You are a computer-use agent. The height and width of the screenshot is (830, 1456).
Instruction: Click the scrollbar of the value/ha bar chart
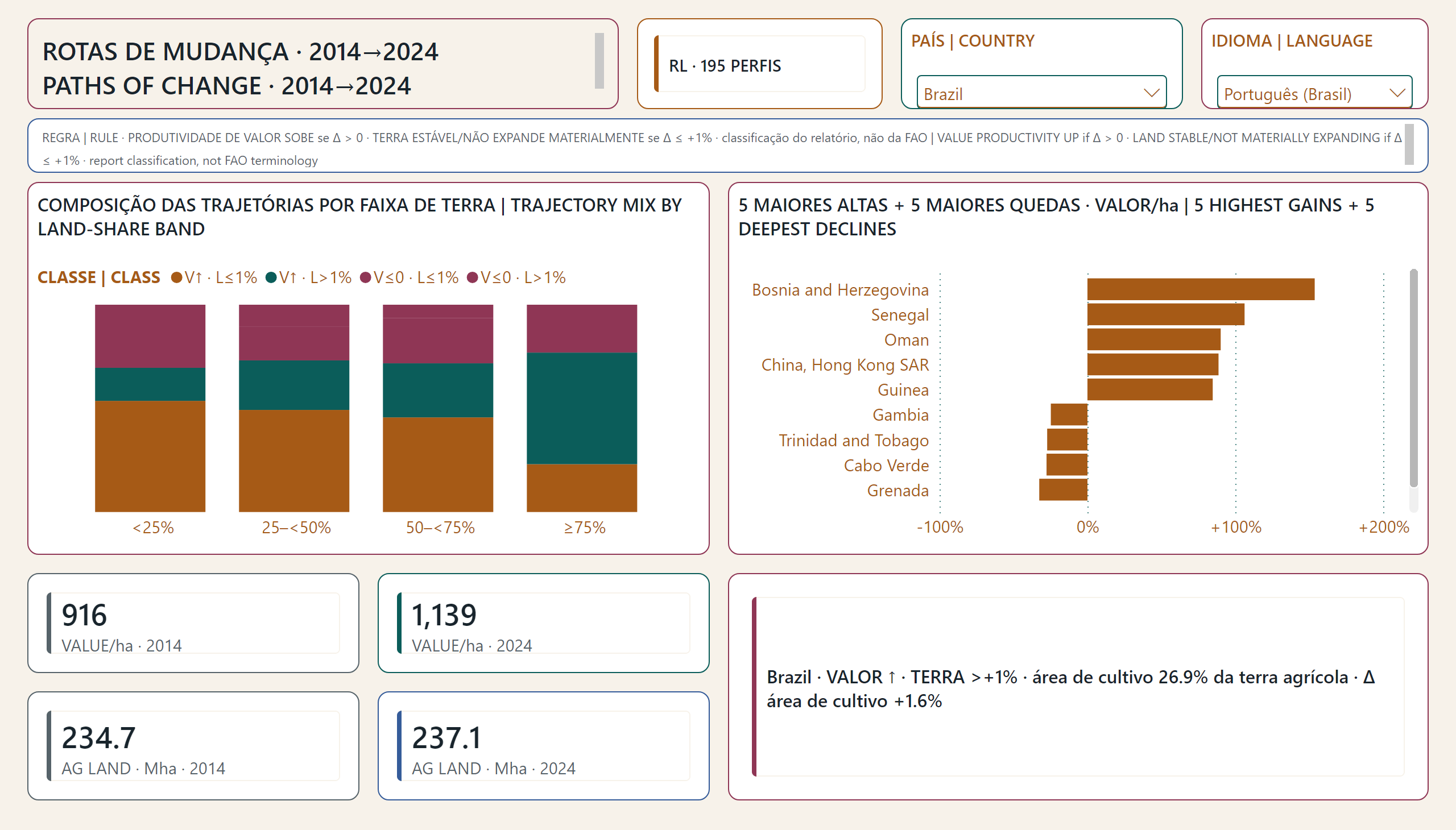tap(1413, 379)
